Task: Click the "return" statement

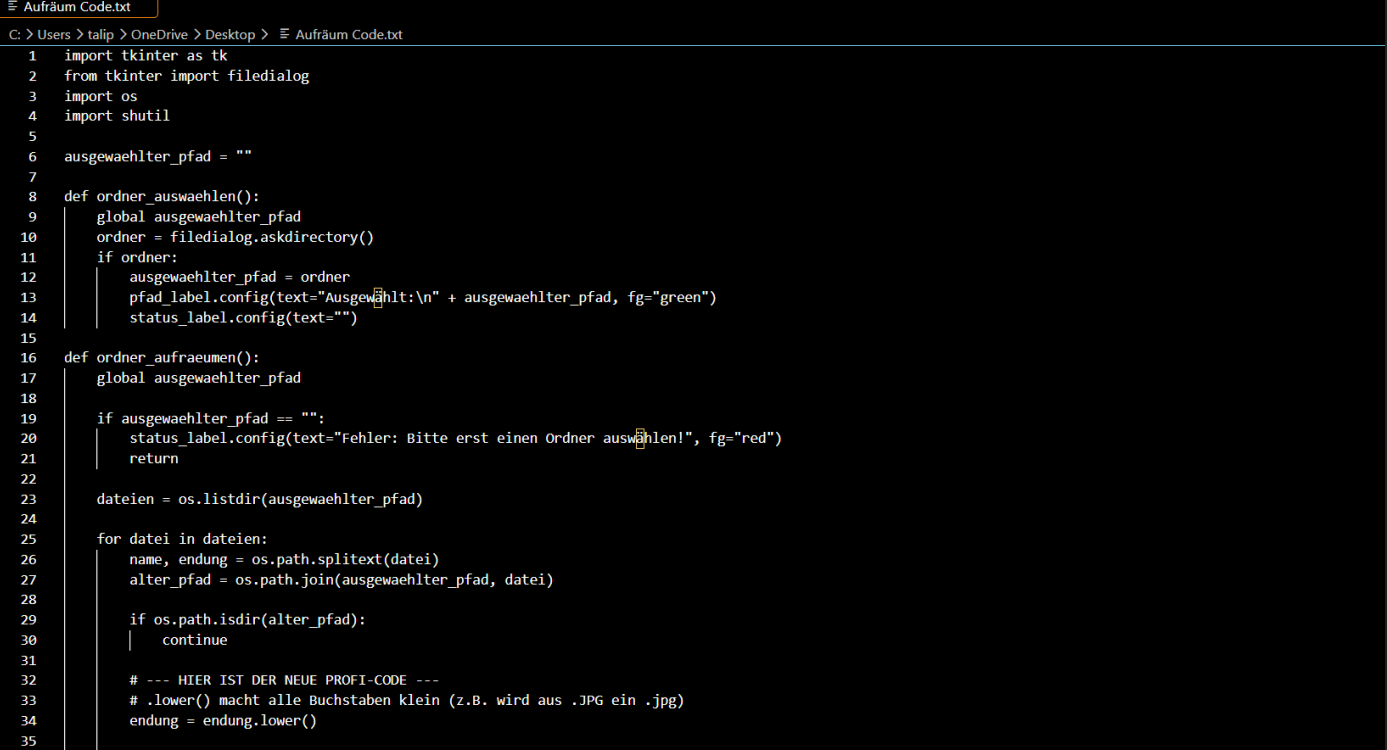Action: [x=154, y=458]
